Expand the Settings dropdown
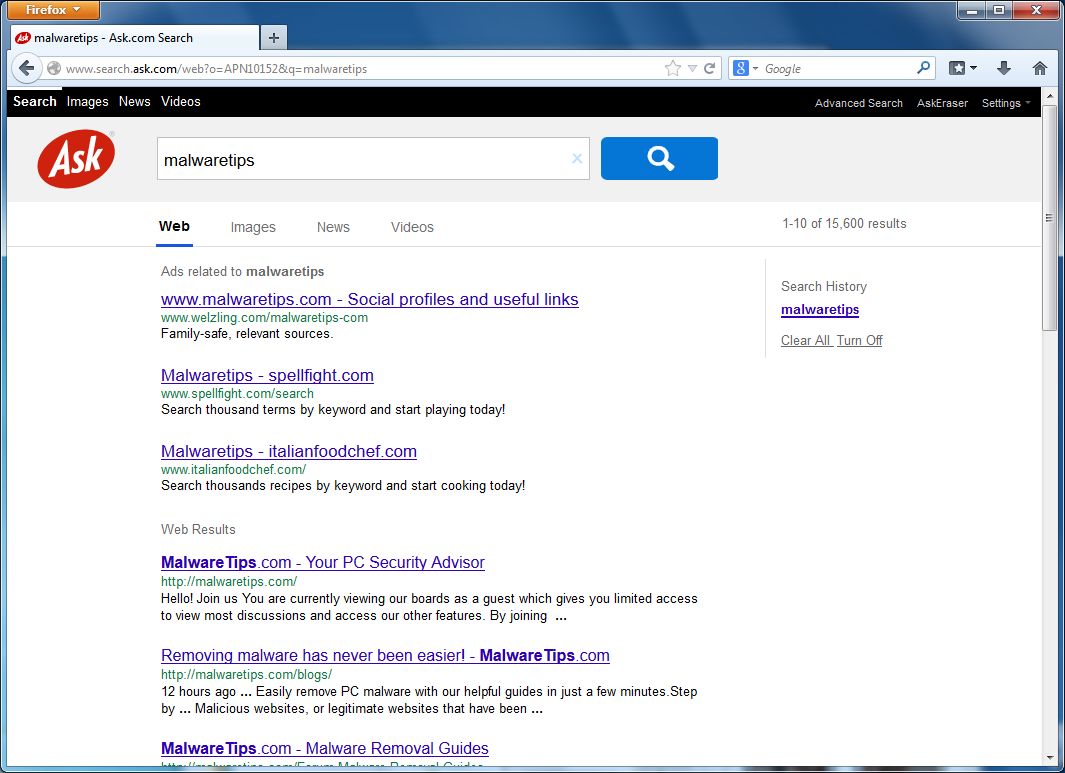The image size is (1065, 773). tap(1006, 103)
